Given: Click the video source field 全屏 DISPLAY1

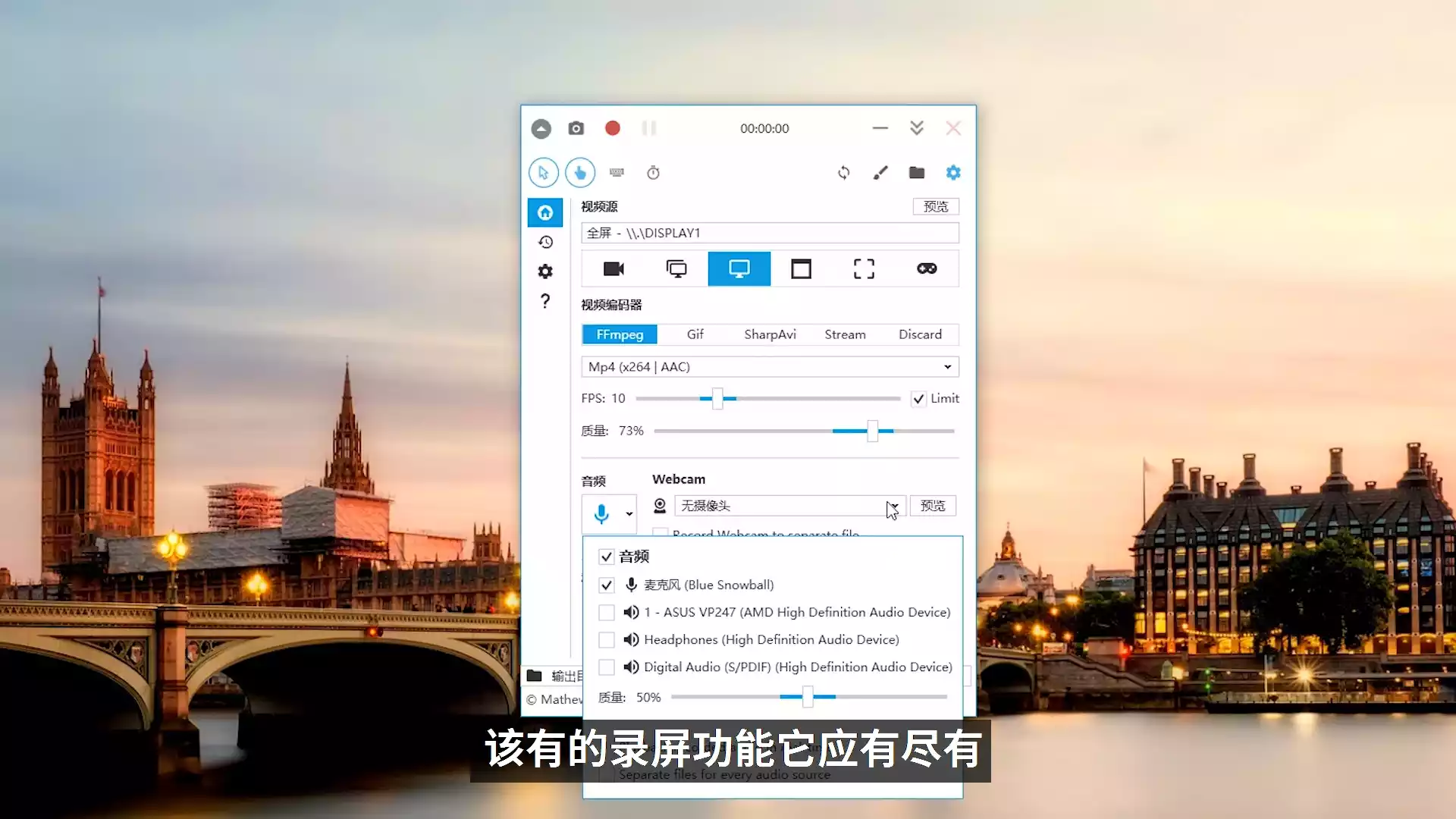Looking at the screenshot, I should point(770,233).
